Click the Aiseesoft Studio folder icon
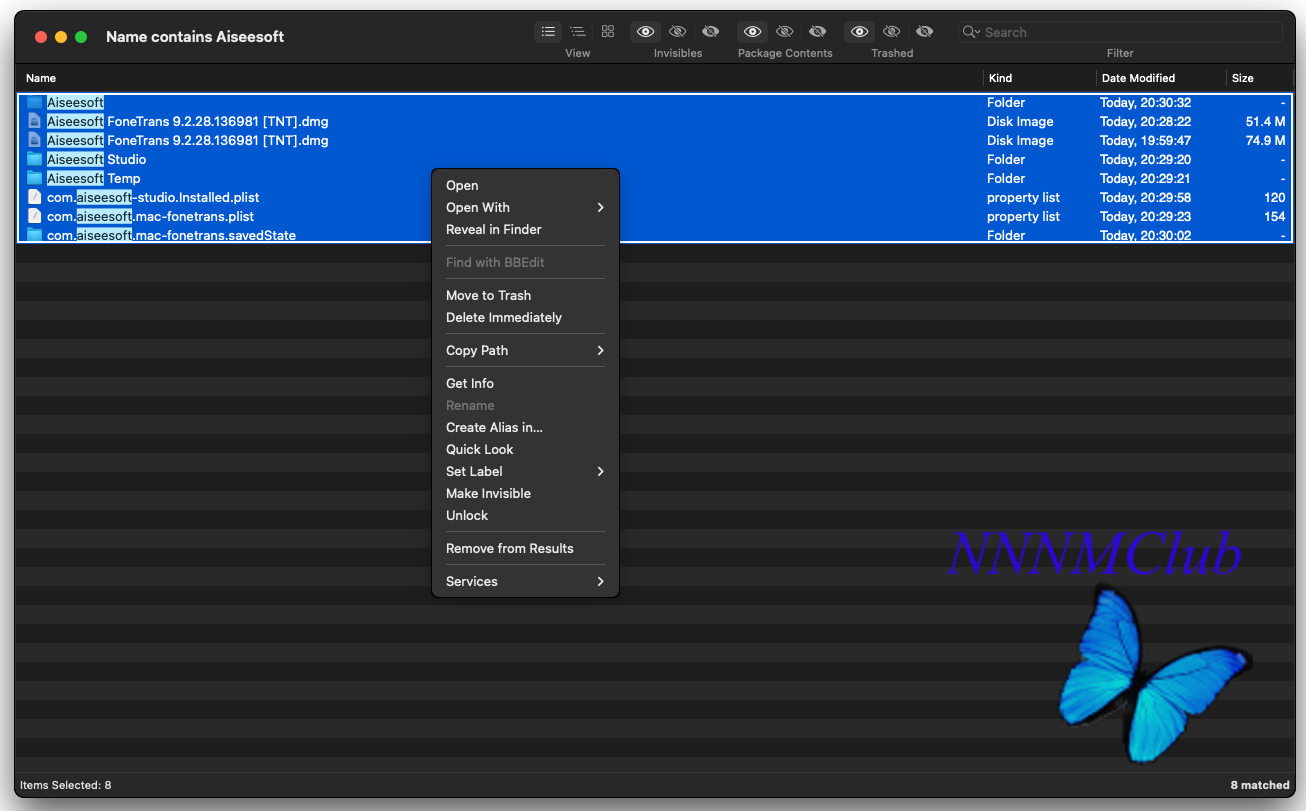The image size is (1306, 811). (35, 160)
